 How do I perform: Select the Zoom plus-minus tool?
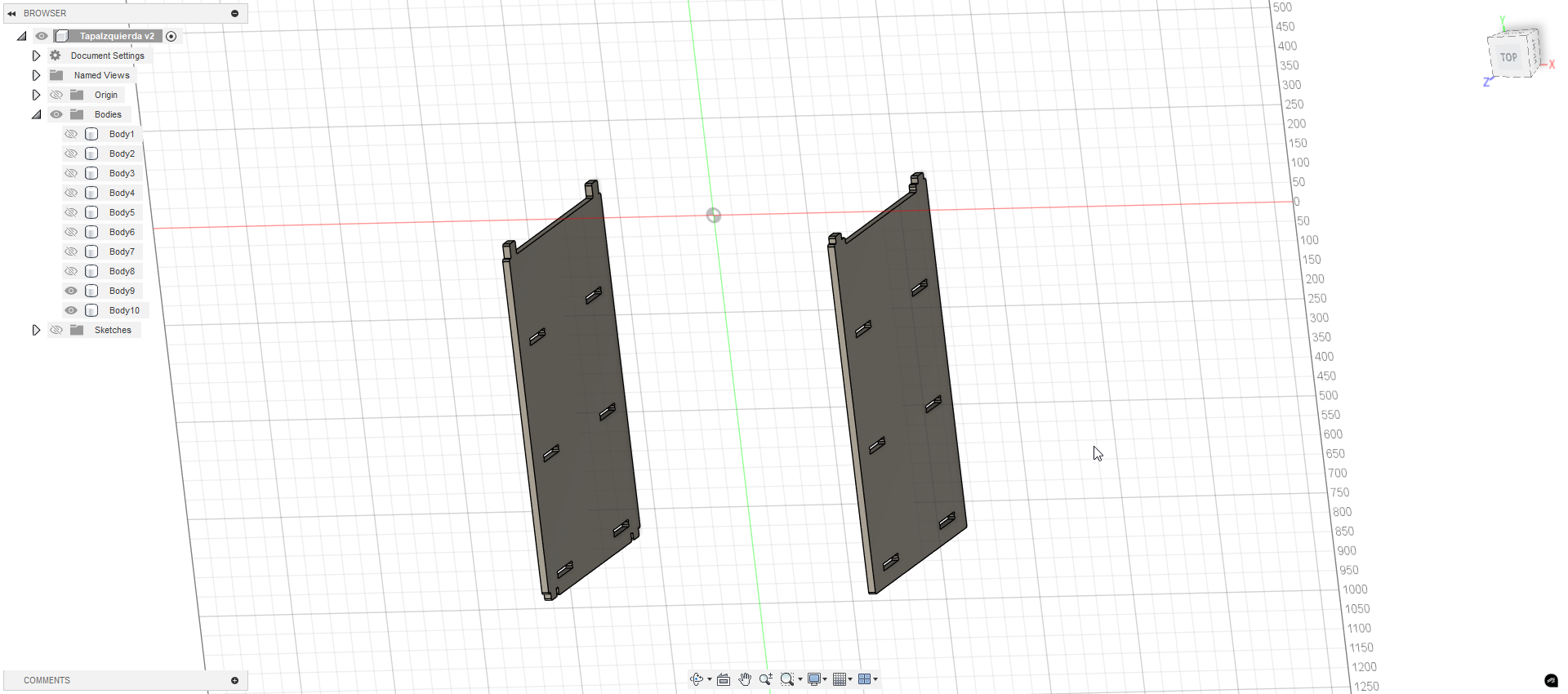click(x=766, y=679)
